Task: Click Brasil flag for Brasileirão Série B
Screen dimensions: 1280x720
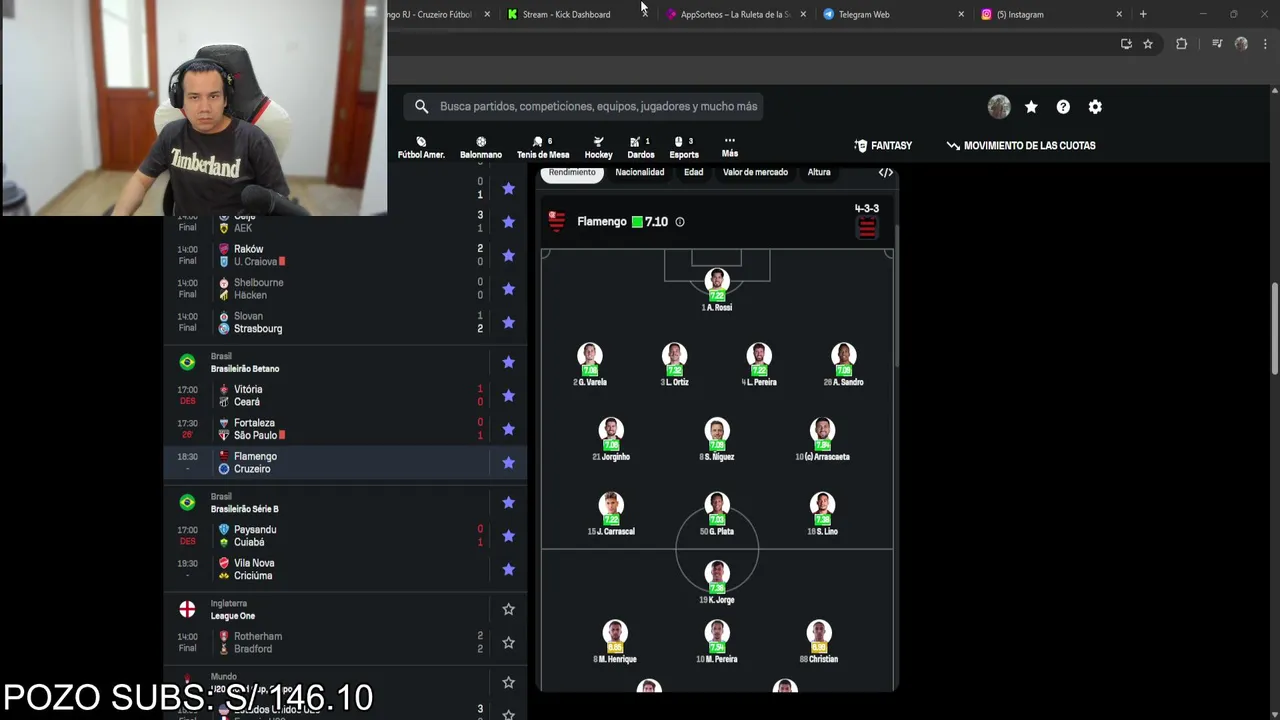Action: pos(187,502)
